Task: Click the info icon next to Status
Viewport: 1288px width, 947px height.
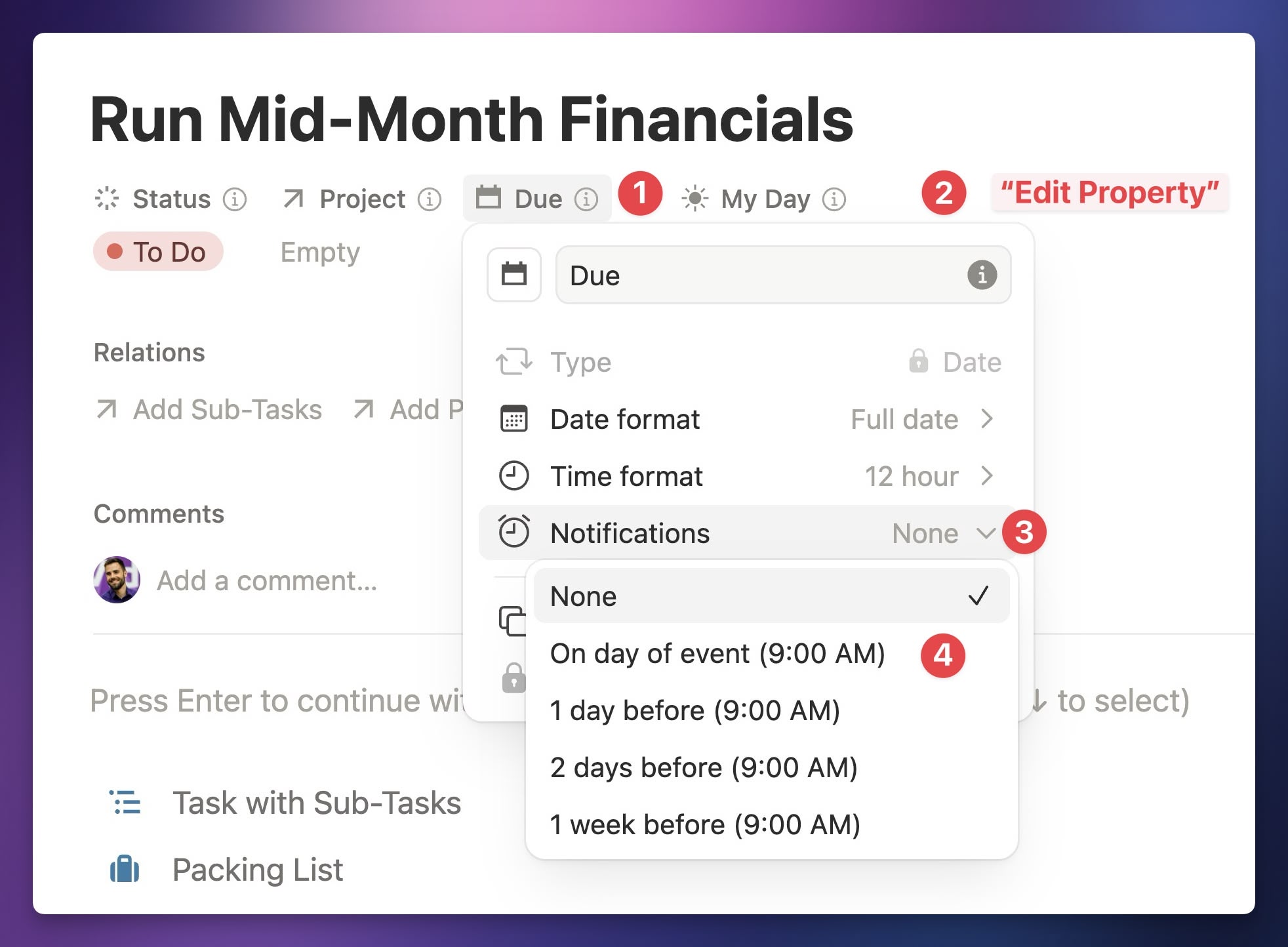Action: (x=235, y=199)
